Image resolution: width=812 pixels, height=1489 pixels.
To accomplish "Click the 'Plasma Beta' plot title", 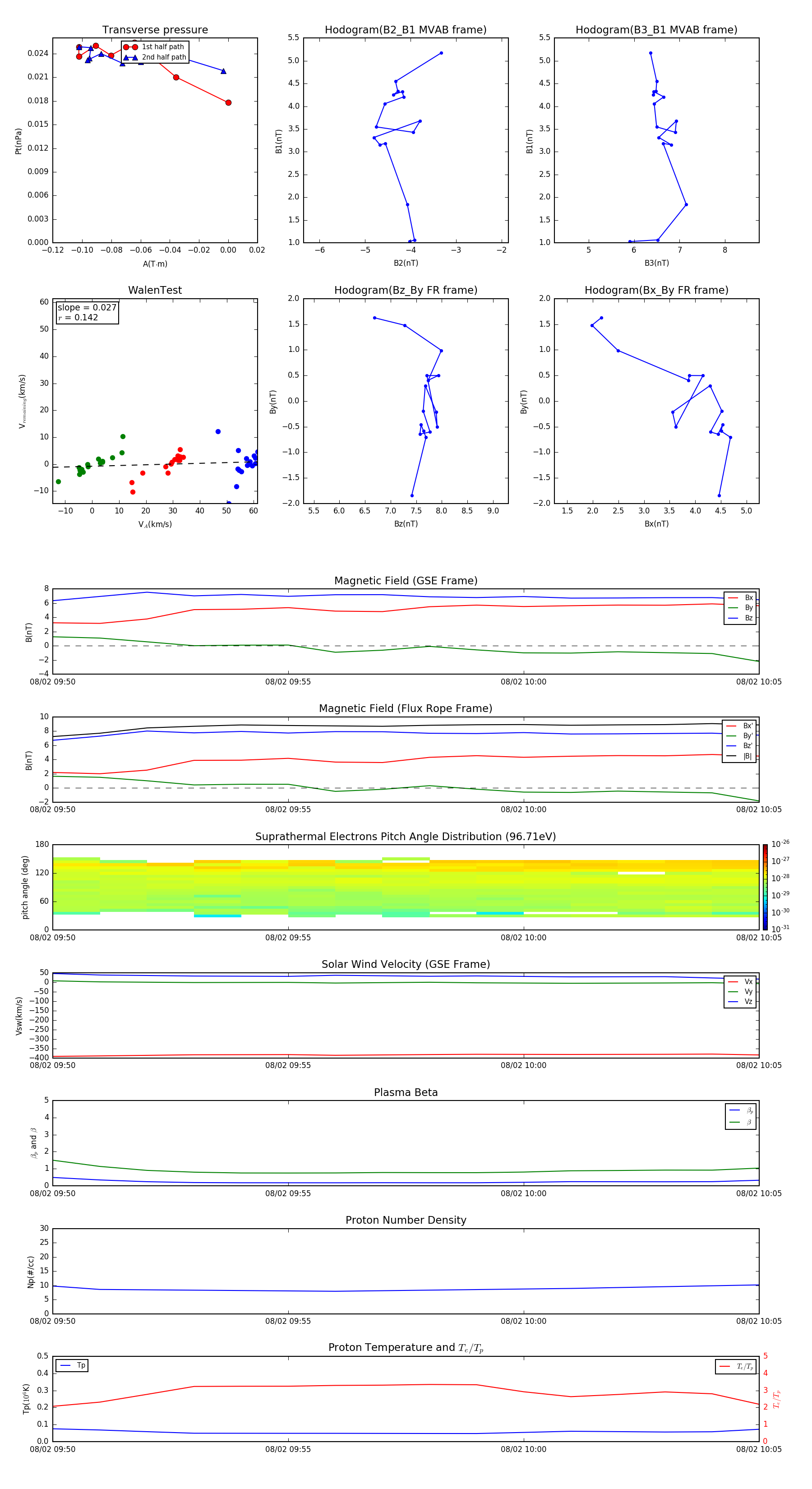I will 406,1092.
